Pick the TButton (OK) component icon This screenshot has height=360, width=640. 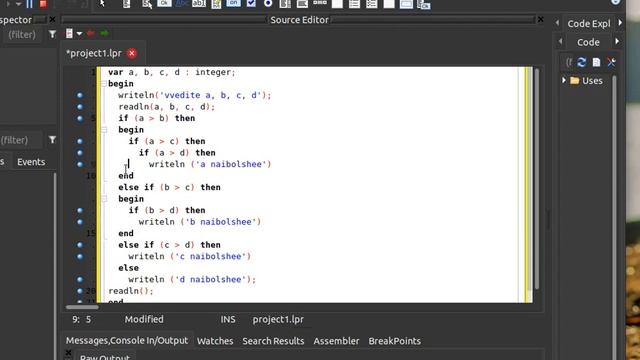tap(164, 4)
